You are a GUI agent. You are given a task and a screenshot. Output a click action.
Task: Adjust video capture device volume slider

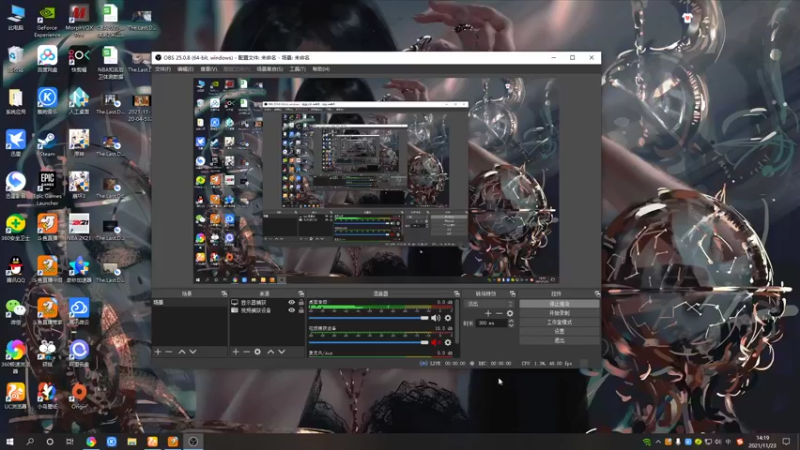368,342
